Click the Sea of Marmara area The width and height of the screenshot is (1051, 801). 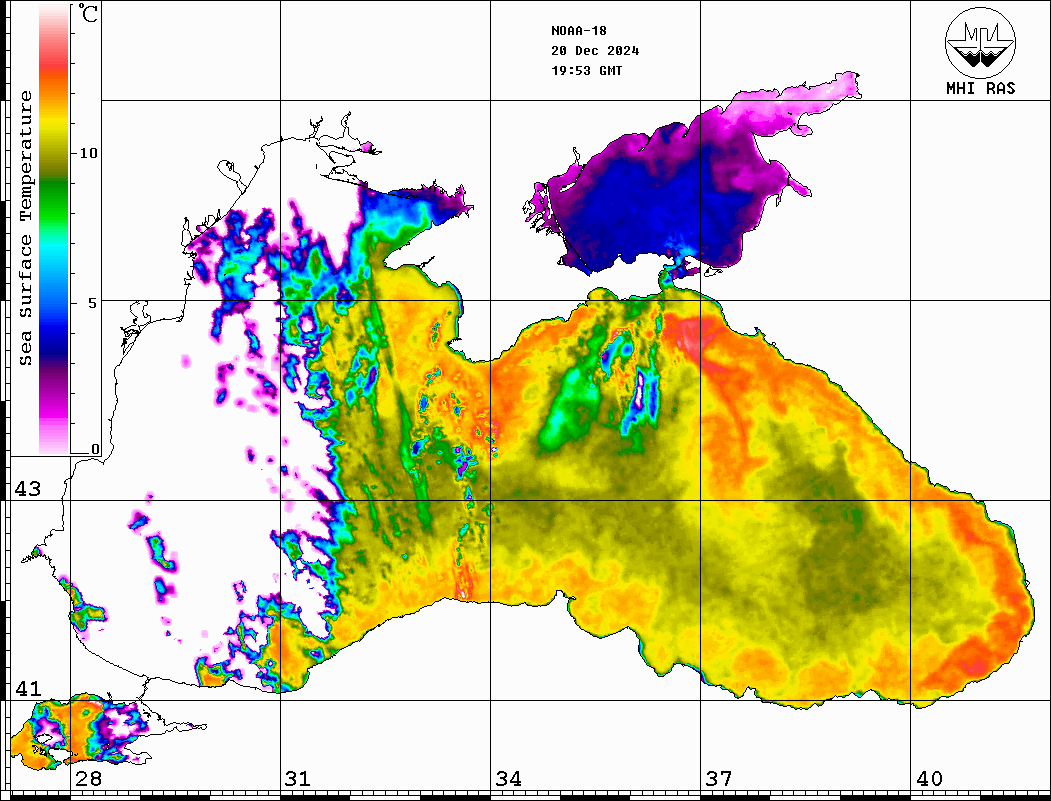coord(84,731)
